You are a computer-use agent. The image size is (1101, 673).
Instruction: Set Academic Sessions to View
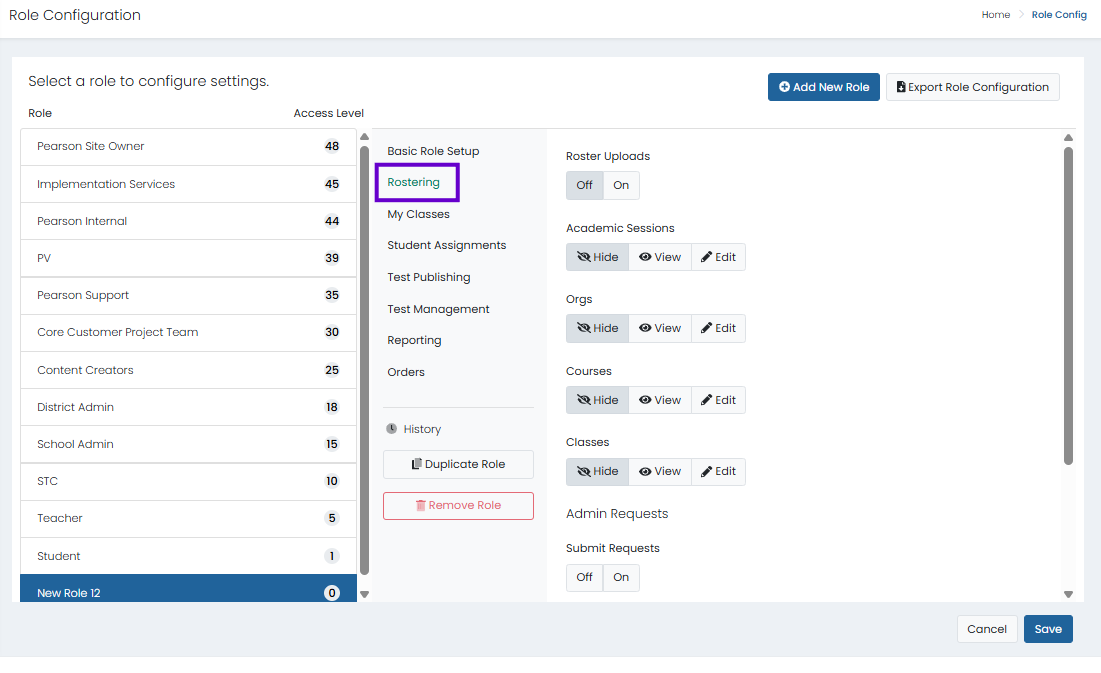(660, 257)
